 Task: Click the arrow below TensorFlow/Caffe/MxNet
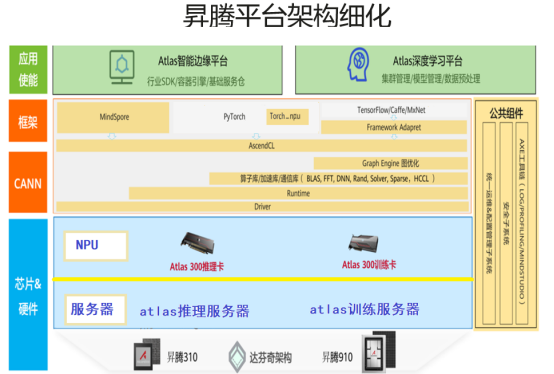(394, 117)
